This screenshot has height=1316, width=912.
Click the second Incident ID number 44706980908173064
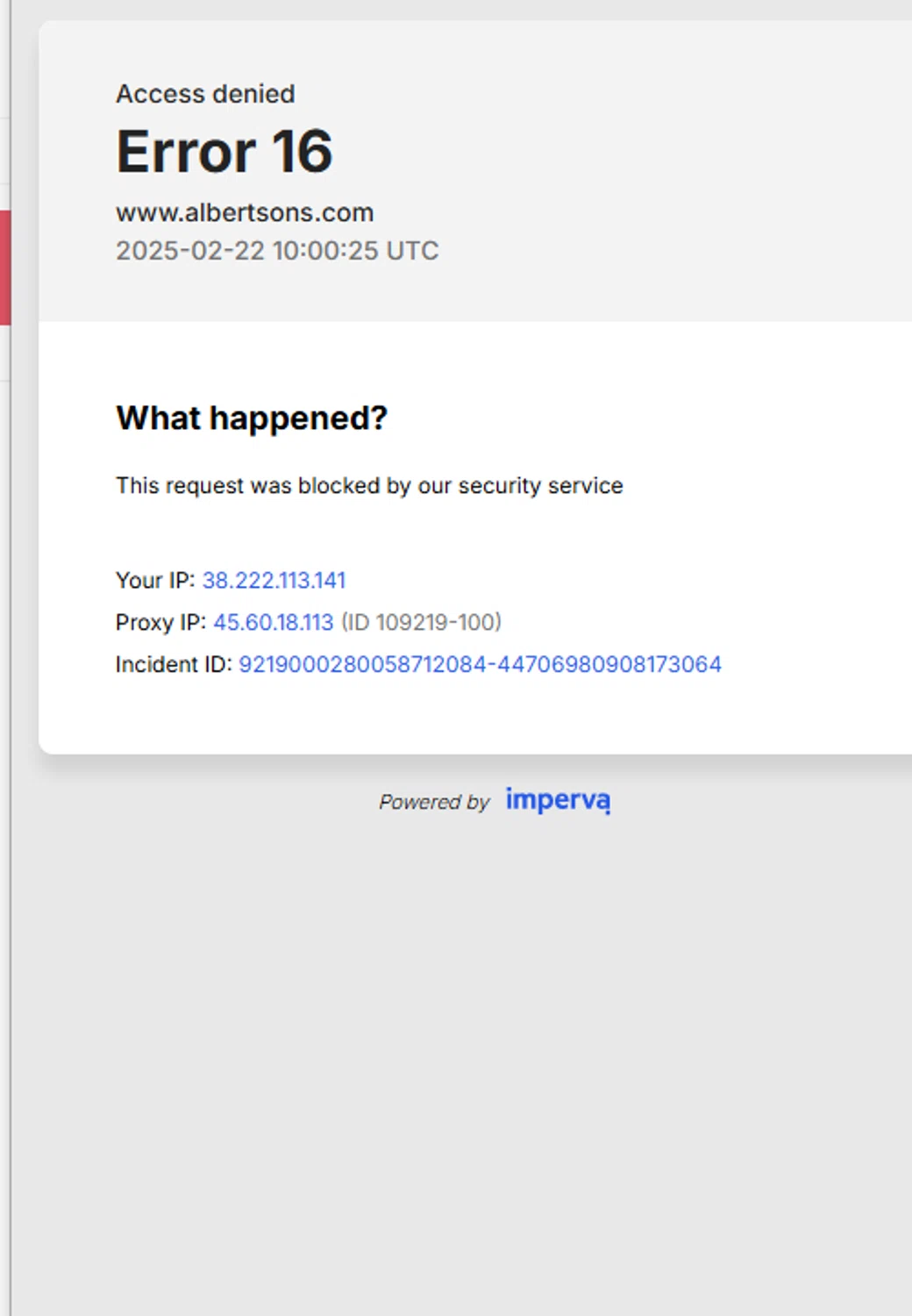coord(609,664)
